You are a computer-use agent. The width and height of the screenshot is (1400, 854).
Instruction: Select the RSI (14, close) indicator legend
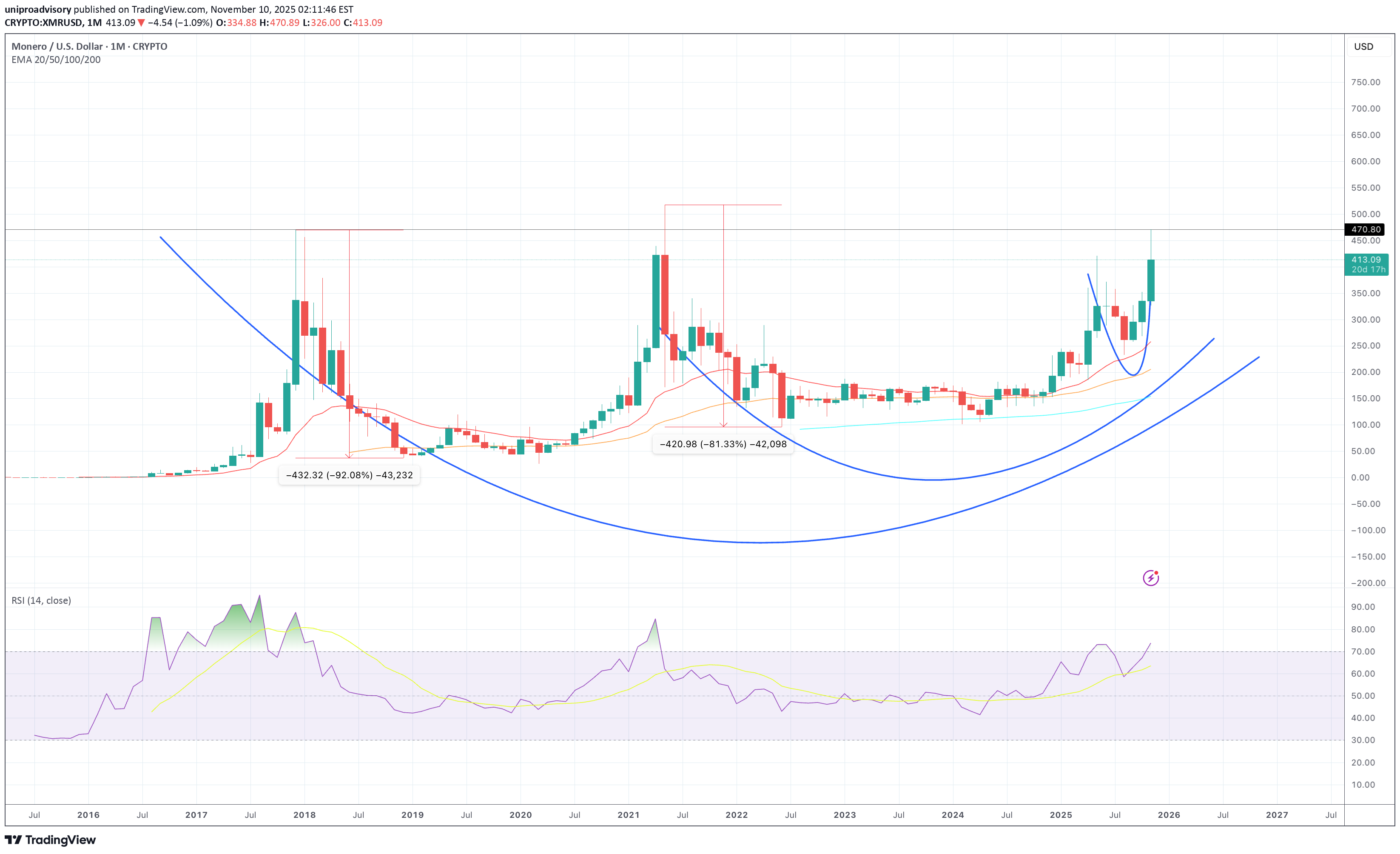(x=41, y=600)
